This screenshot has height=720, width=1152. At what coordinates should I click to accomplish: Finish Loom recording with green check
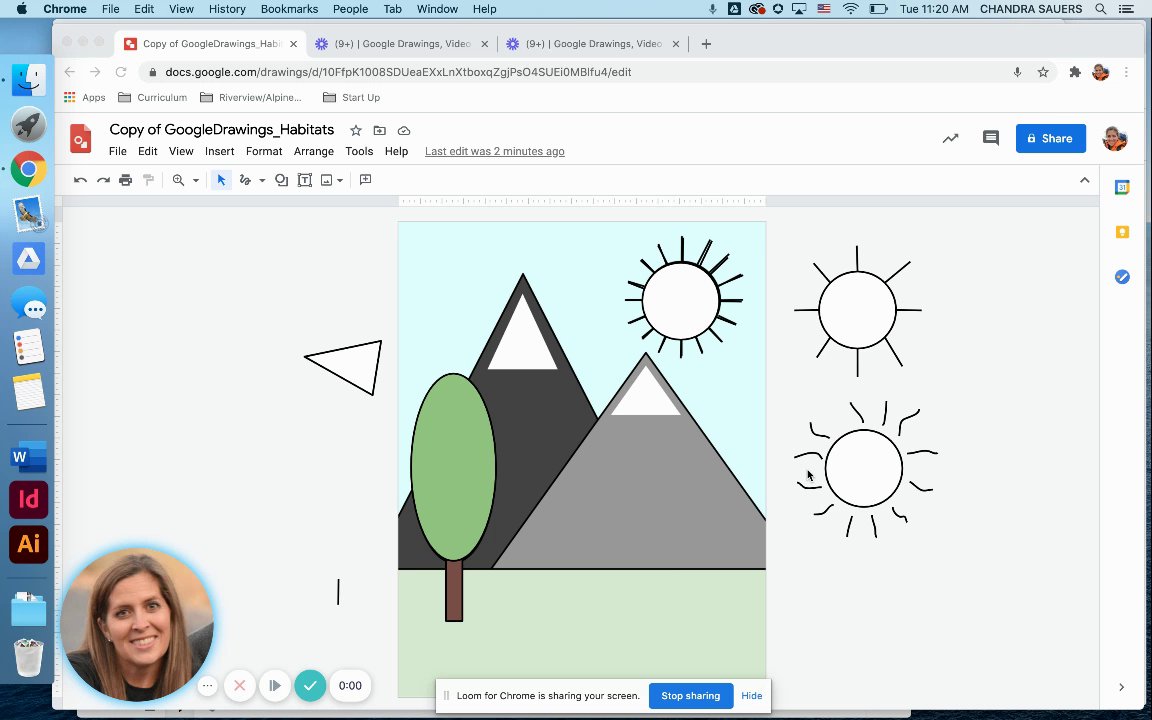(x=310, y=685)
